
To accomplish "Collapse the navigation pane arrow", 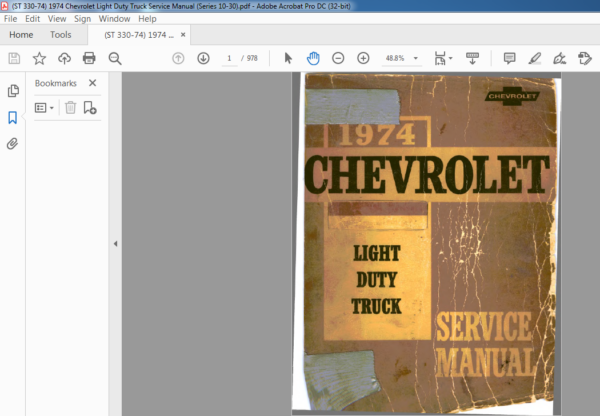I will pos(115,243).
